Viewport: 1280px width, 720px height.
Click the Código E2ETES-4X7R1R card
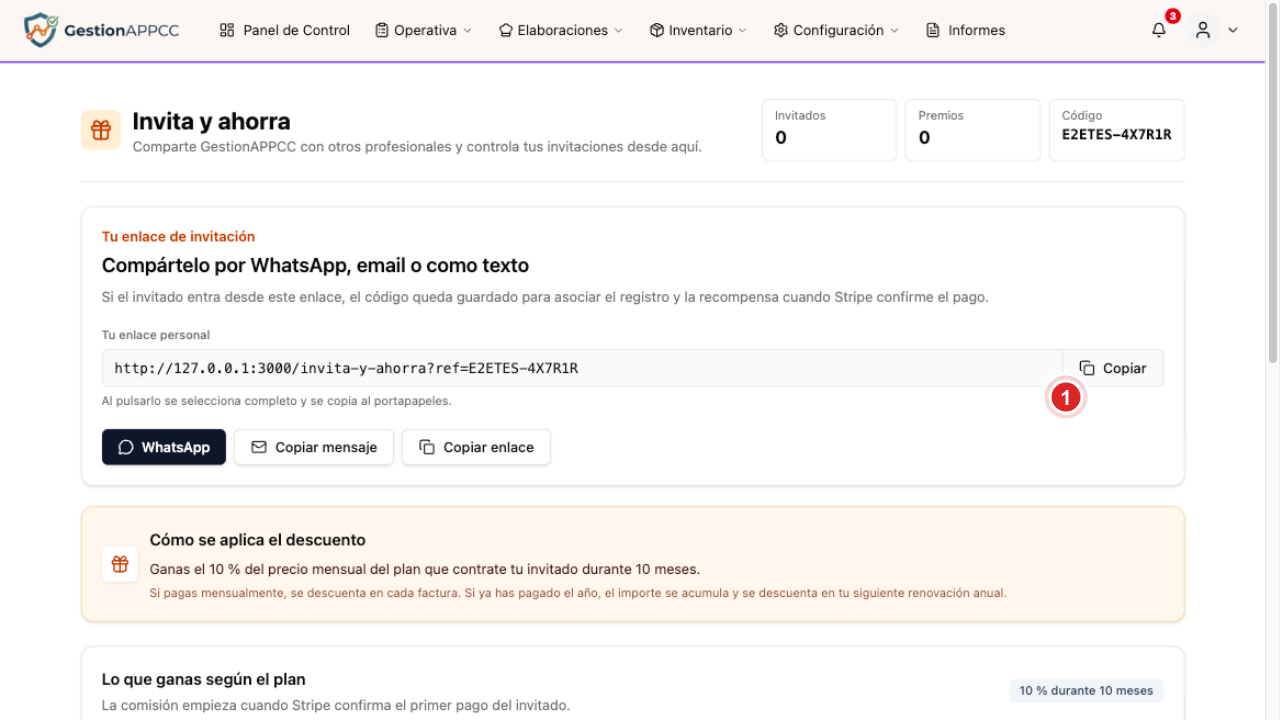coord(1117,130)
